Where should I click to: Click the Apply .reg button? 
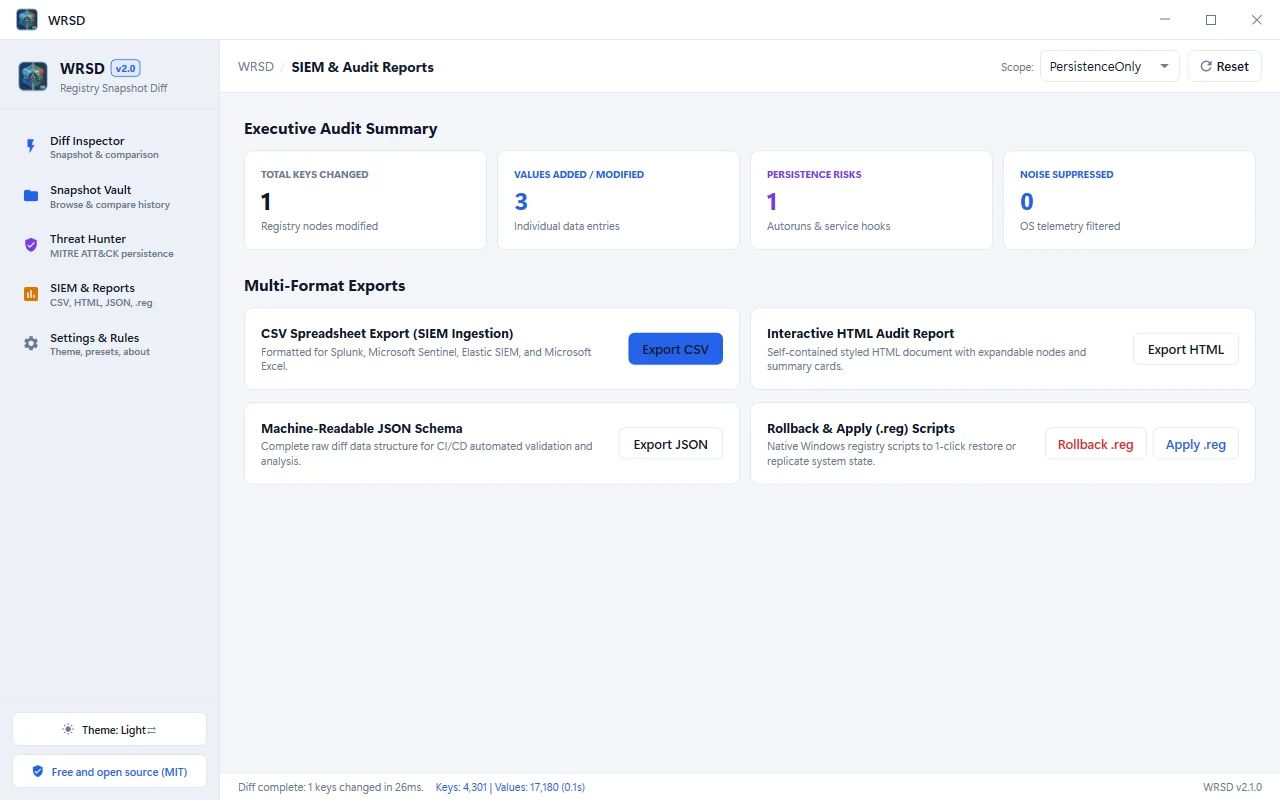tap(1196, 444)
